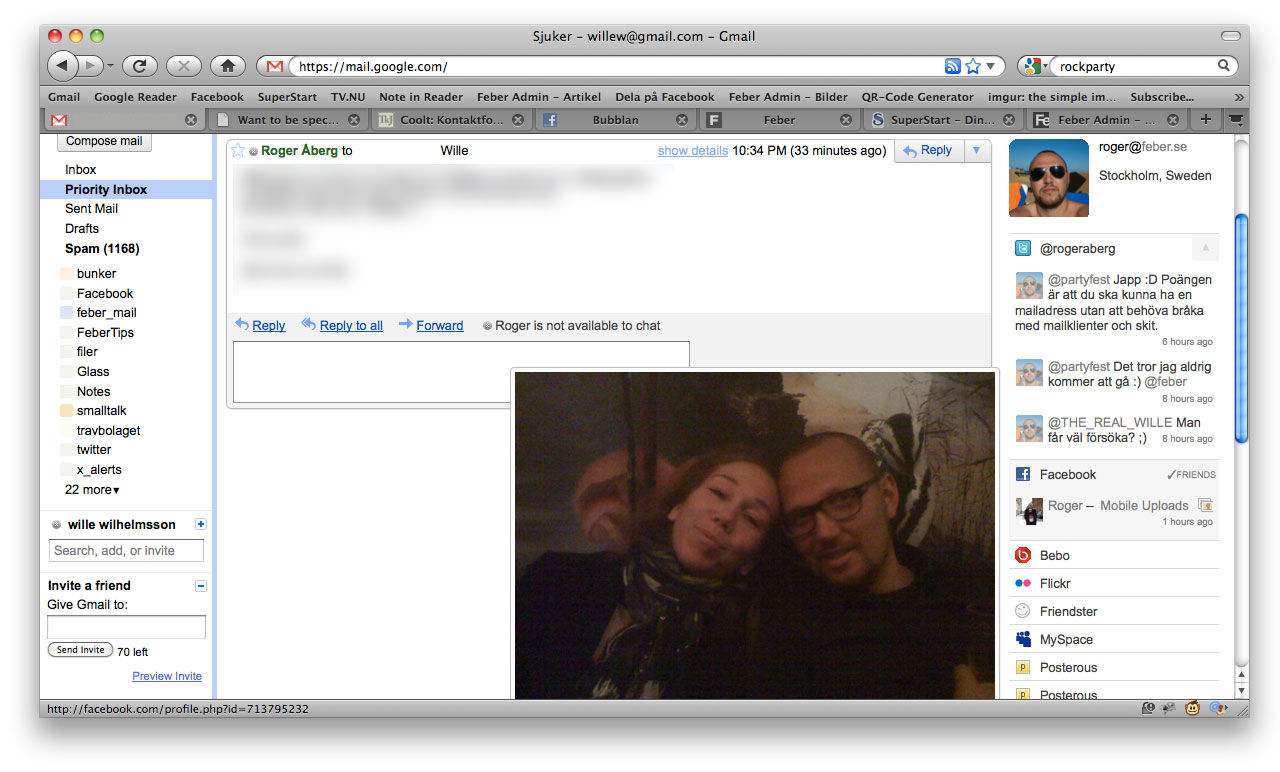The image size is (1280, 772).
Task: Open the Greasemonkey monkey icon in status bar
Action: [1192, 708]
